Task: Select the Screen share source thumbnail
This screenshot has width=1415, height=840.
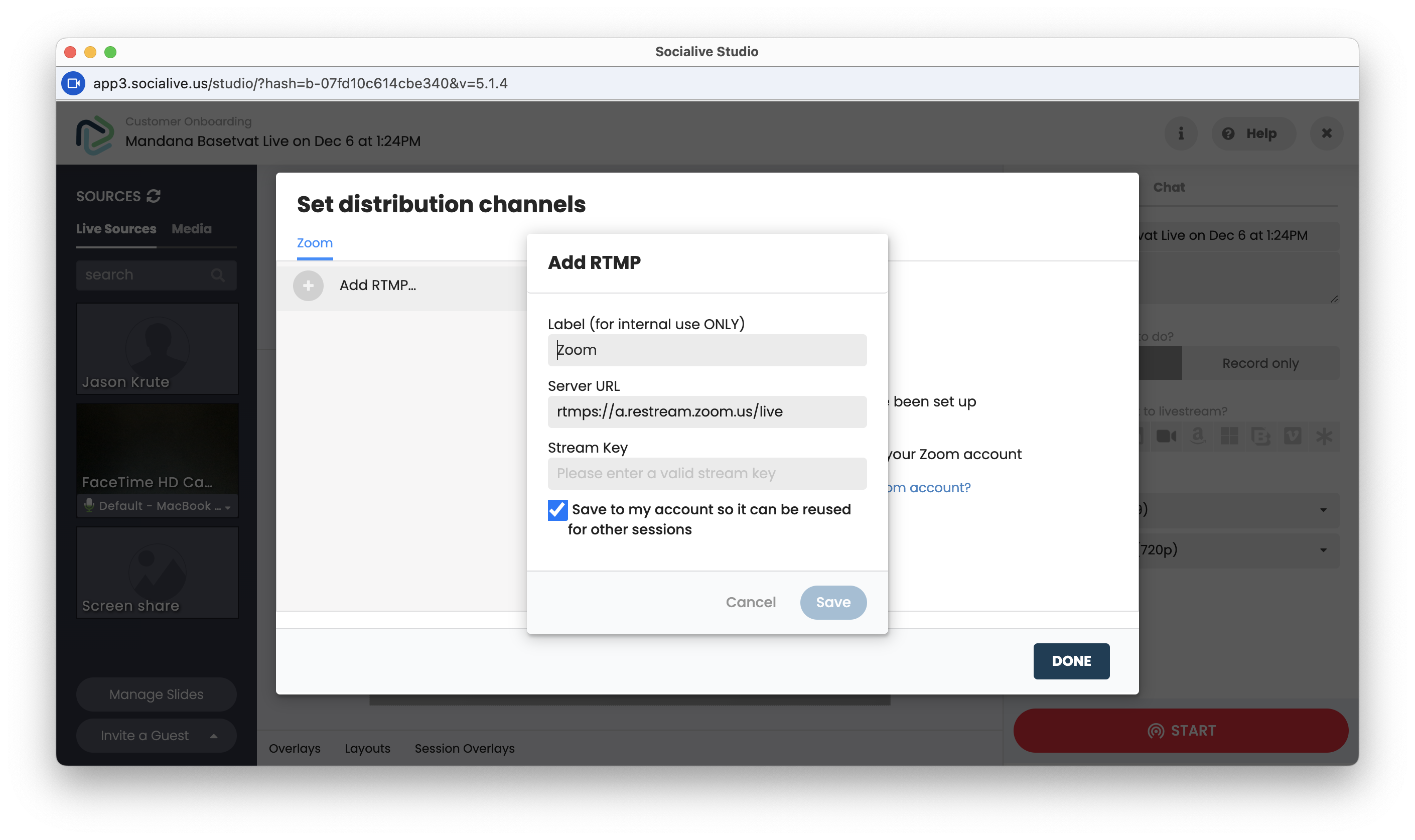Action: click(x=158, y=572)
